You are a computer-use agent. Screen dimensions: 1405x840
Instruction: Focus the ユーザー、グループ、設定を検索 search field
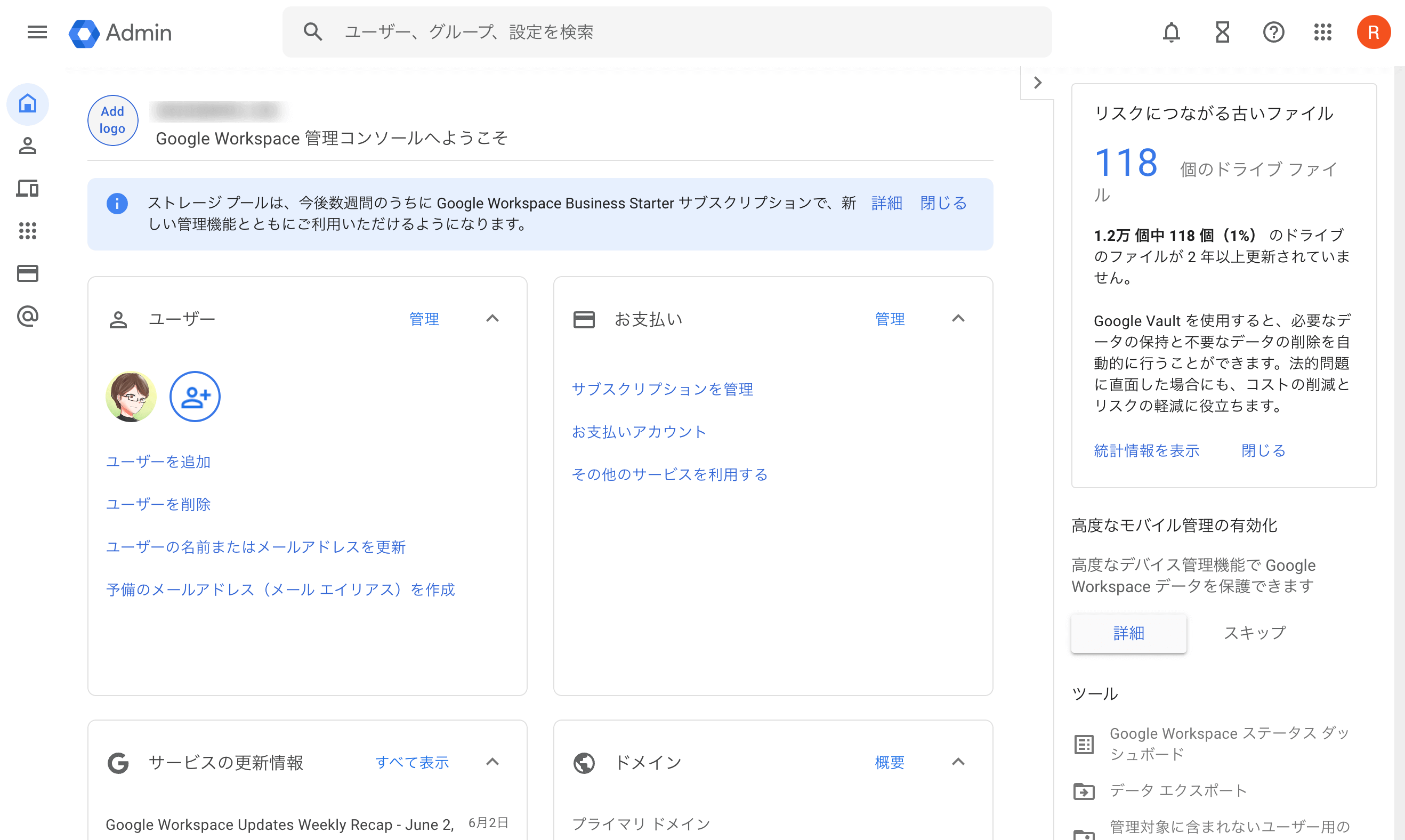tap(667, 33)
